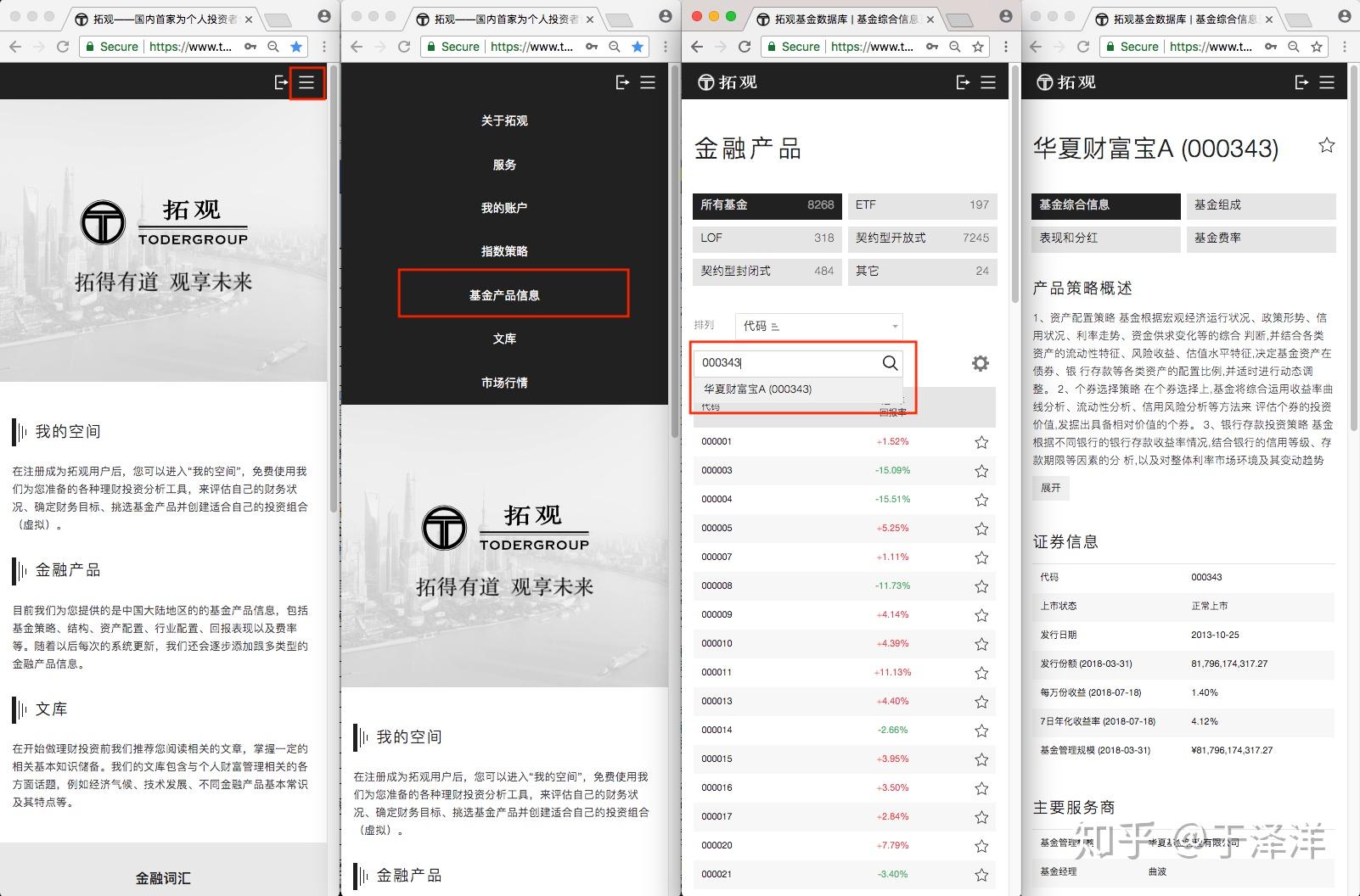Click logout icon in fourth window
The height and width of the screenshot is (896, 1360).
[1301, 82]
